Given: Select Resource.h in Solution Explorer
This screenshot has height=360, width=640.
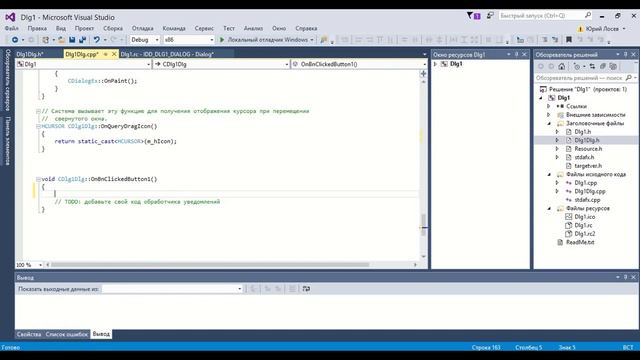Looking at the screenshot, I should [588, 149].
